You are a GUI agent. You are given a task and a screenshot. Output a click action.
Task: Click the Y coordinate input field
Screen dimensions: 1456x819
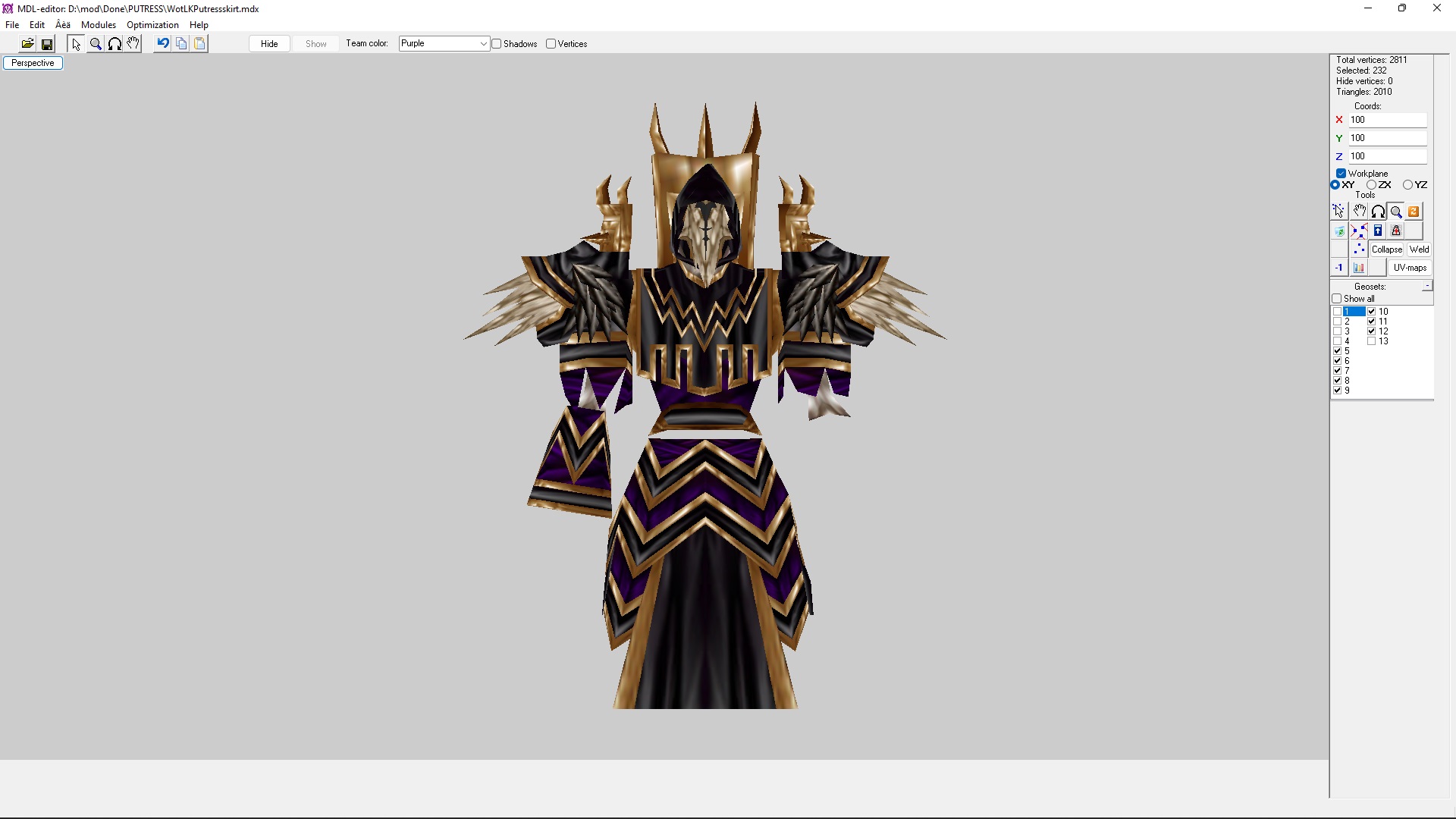click(x=1388, y=138)
